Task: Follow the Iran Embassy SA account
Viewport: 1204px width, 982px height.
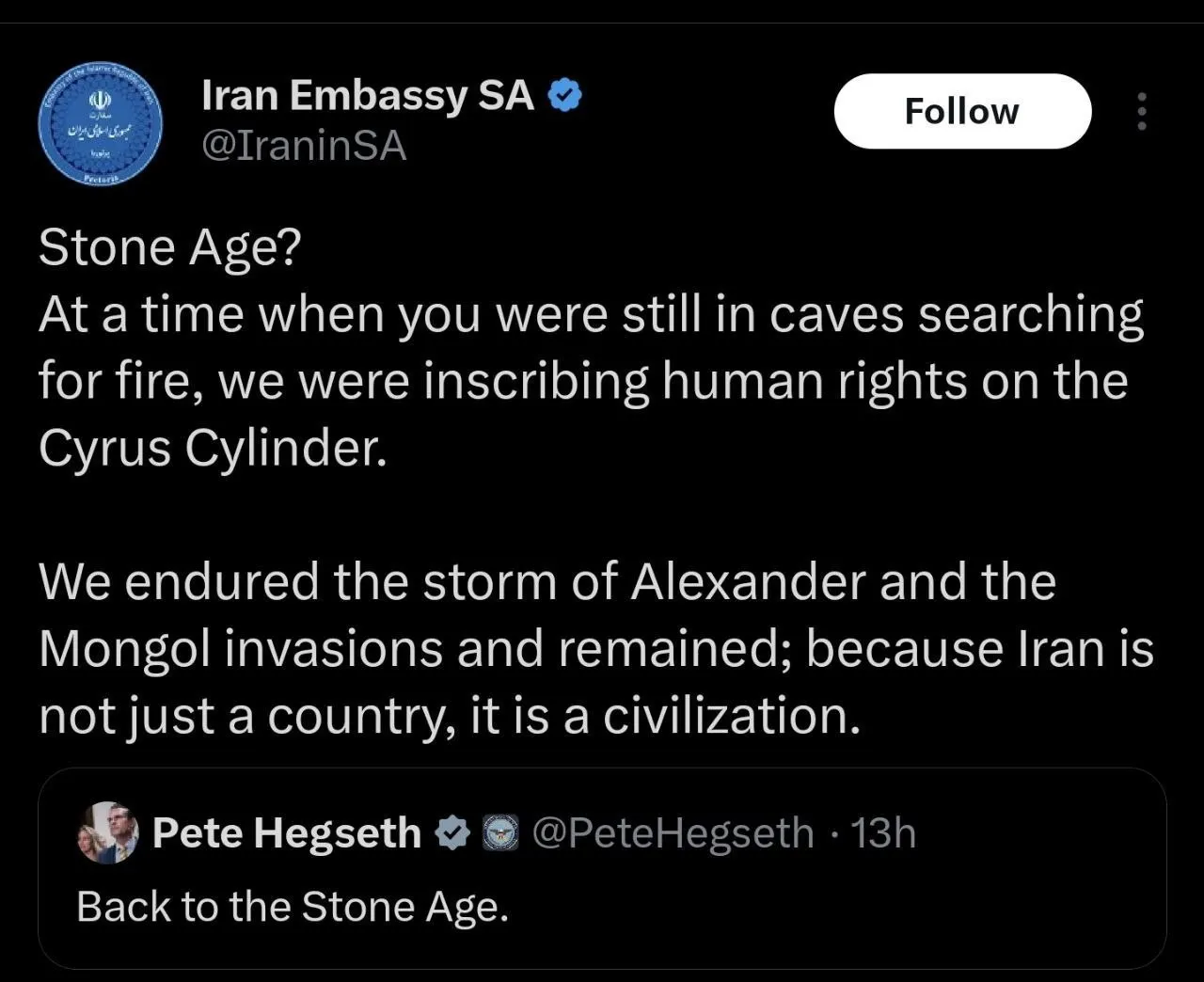Action: pyautogui.click(x=962, y=111)
